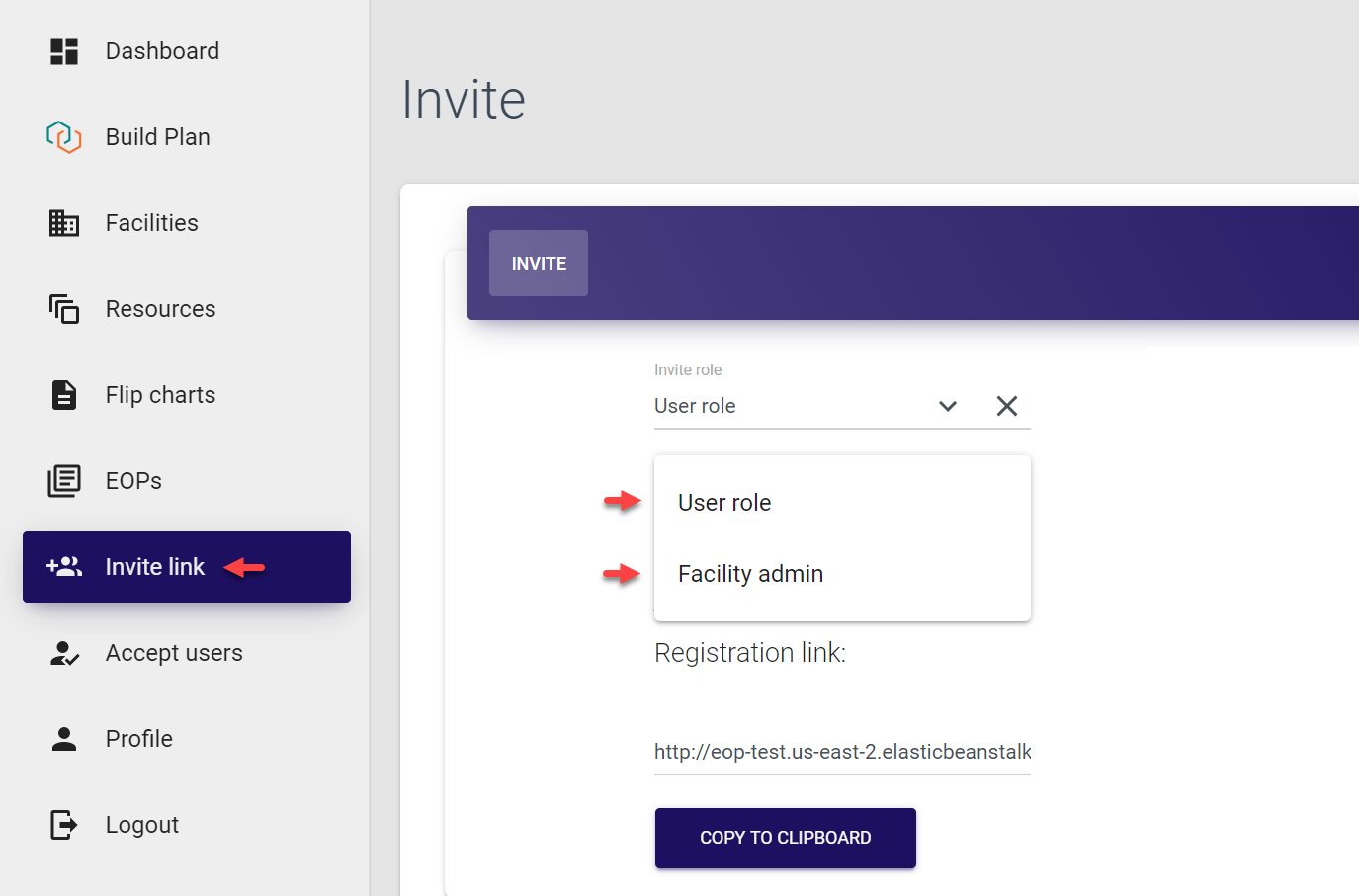The height and width of the screenshot is (896, 1359).
Task: Click the Logout exit icon
Action: [x=64, y=825]
